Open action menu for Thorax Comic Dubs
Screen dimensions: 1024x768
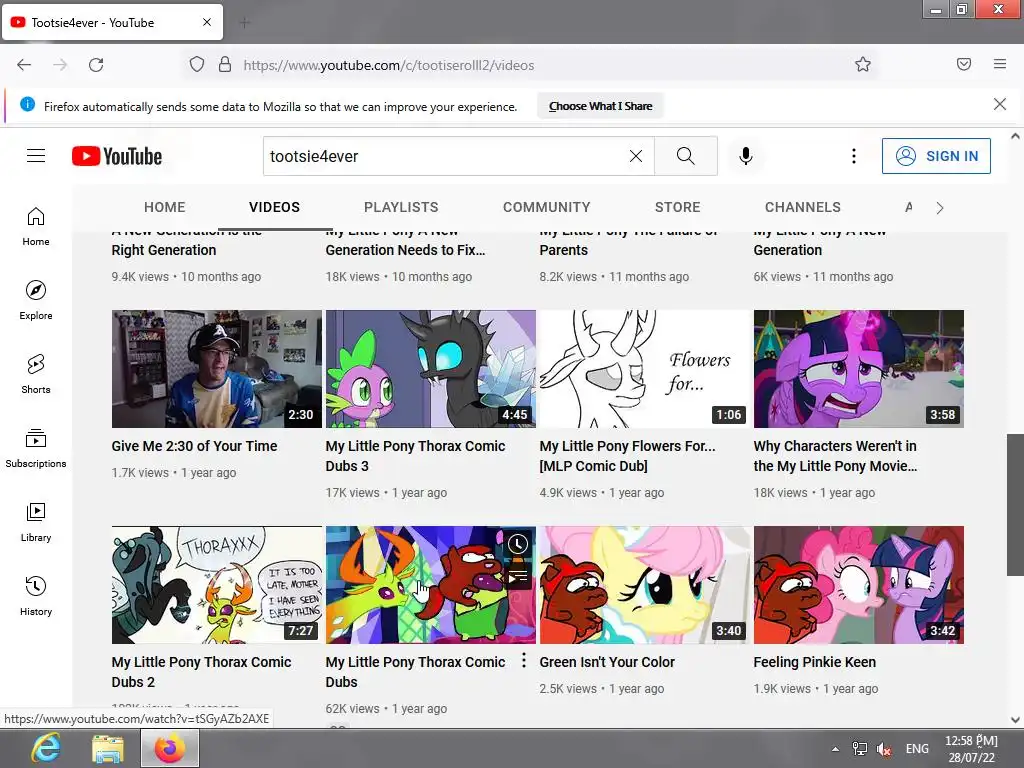coord(524,661)
